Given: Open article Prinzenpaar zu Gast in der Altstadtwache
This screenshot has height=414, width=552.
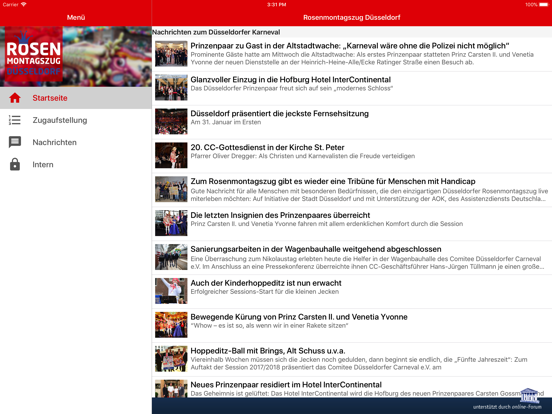Looking at the screenshot, I should pyautogui.click(x=352, y=55).
